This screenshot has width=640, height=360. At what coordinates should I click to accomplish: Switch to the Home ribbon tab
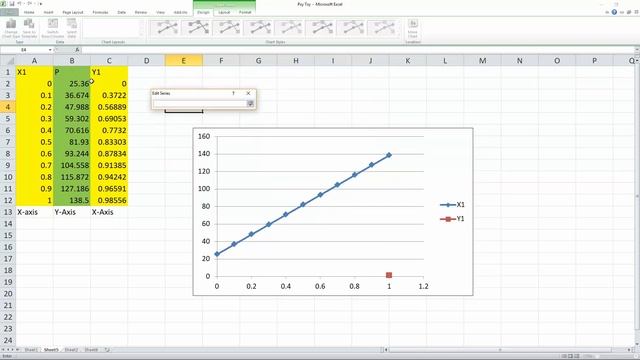coord(29,12)
